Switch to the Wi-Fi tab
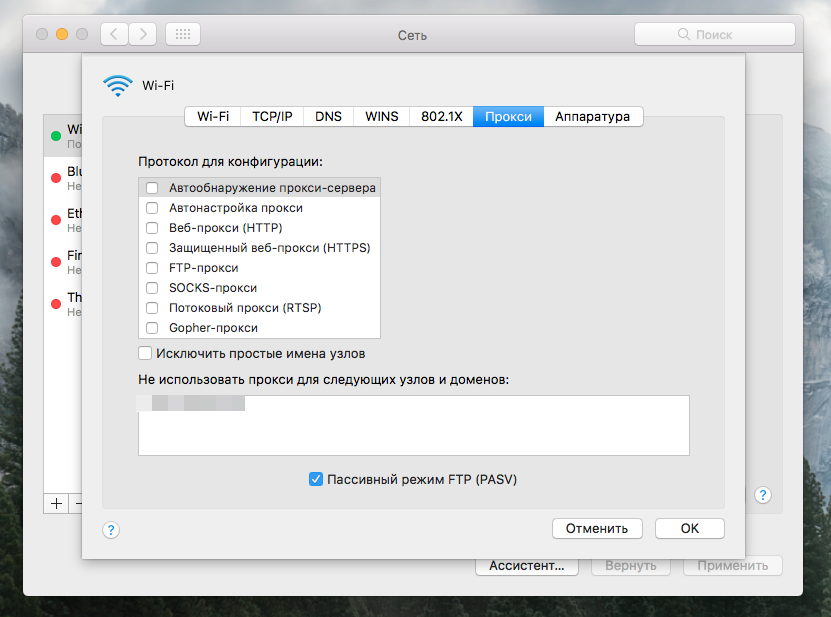Screen dimensions: 831x617 click(213, 117)
